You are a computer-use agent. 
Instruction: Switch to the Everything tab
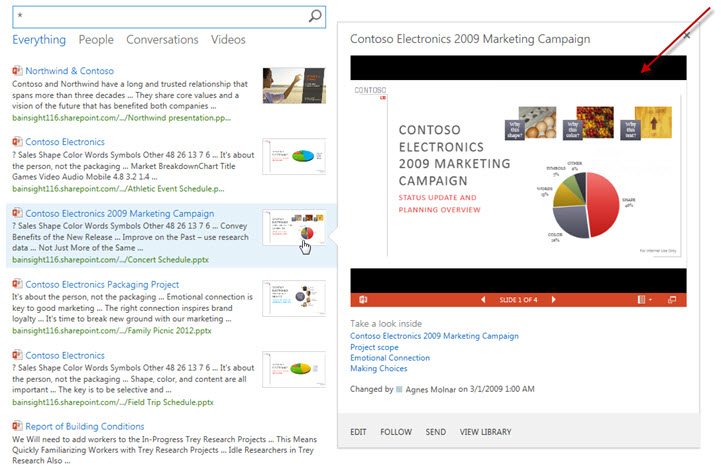coord(39,40)
